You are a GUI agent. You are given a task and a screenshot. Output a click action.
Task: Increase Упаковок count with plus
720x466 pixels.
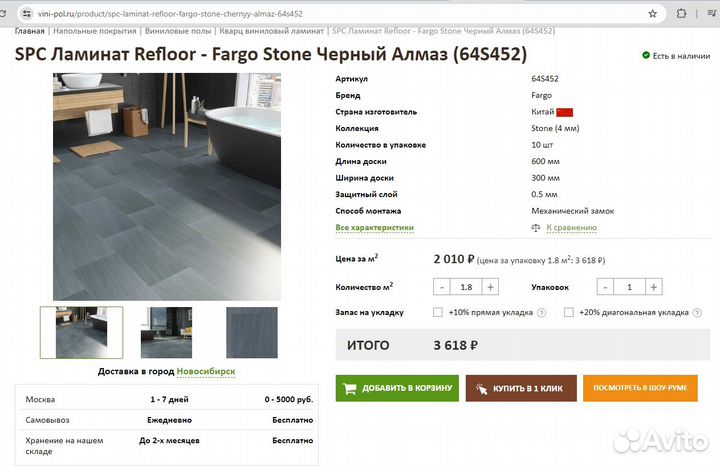point(654,287)
